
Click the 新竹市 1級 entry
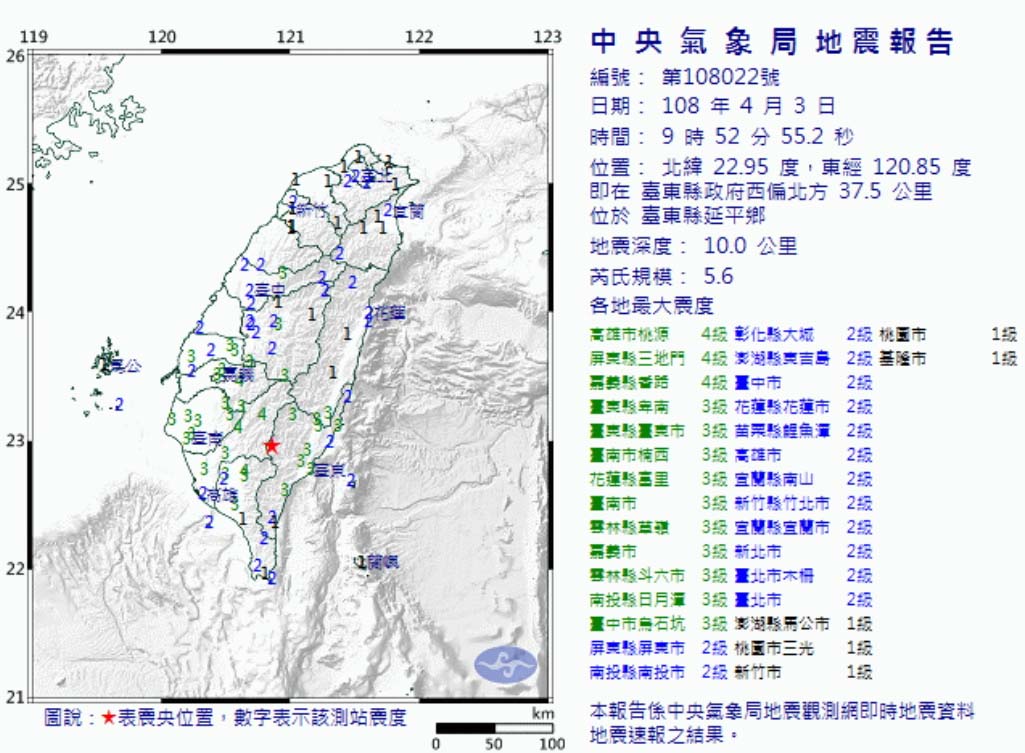click(803, 672)
